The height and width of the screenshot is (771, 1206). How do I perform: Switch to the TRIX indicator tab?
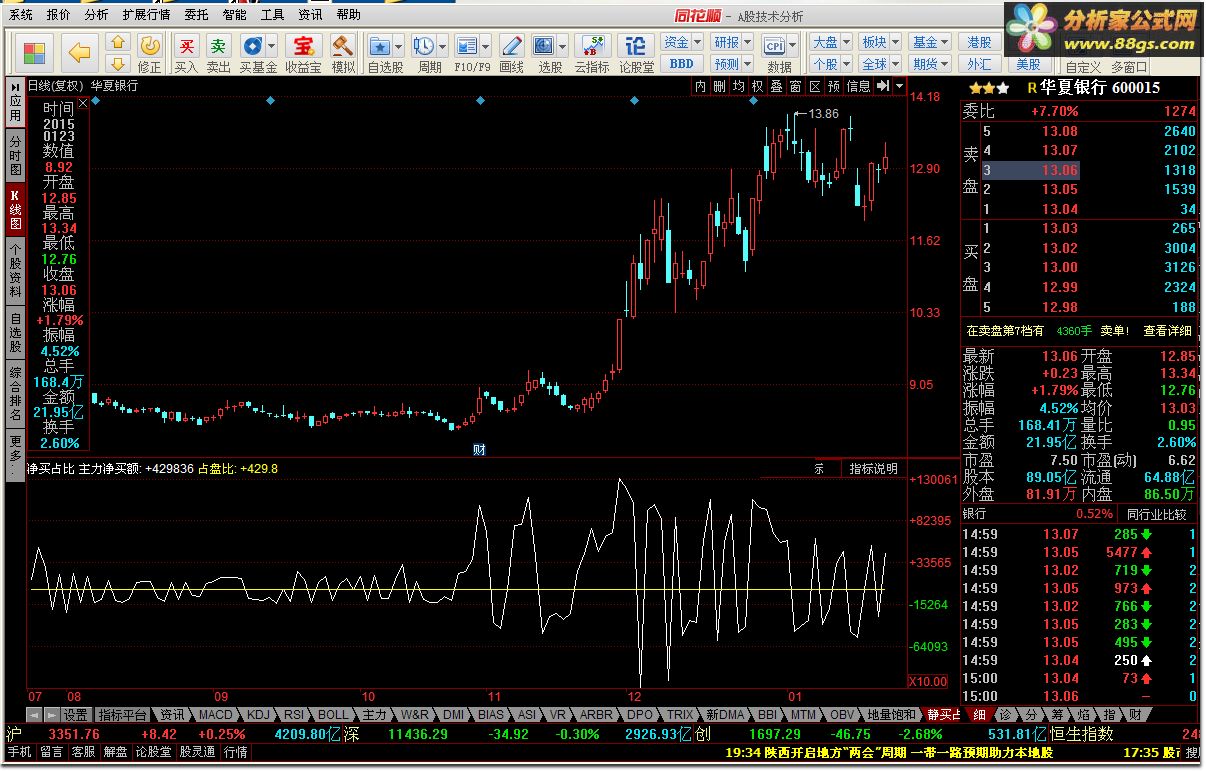coord(680,715)
